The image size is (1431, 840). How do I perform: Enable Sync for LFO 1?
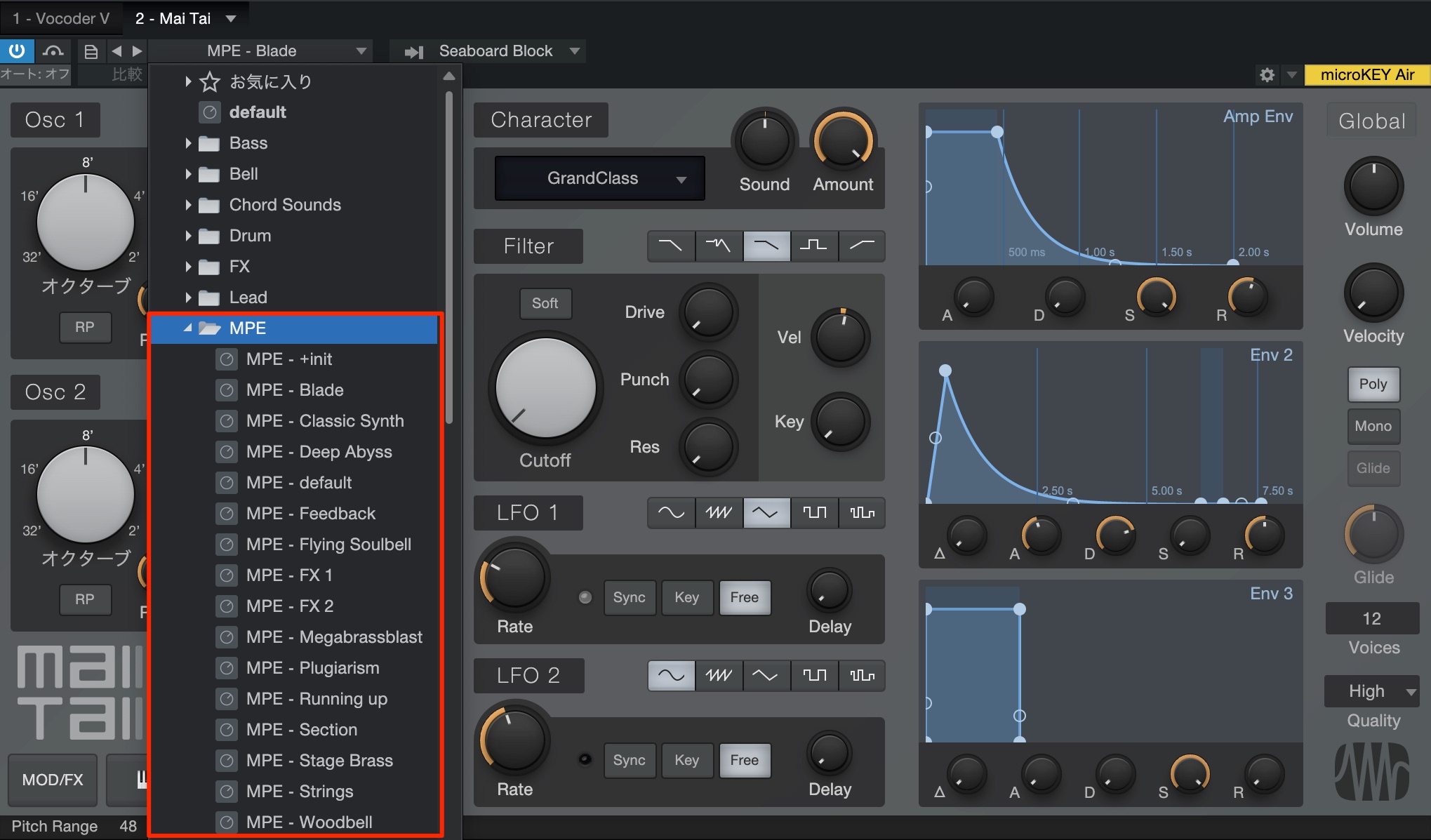point(629,597)
